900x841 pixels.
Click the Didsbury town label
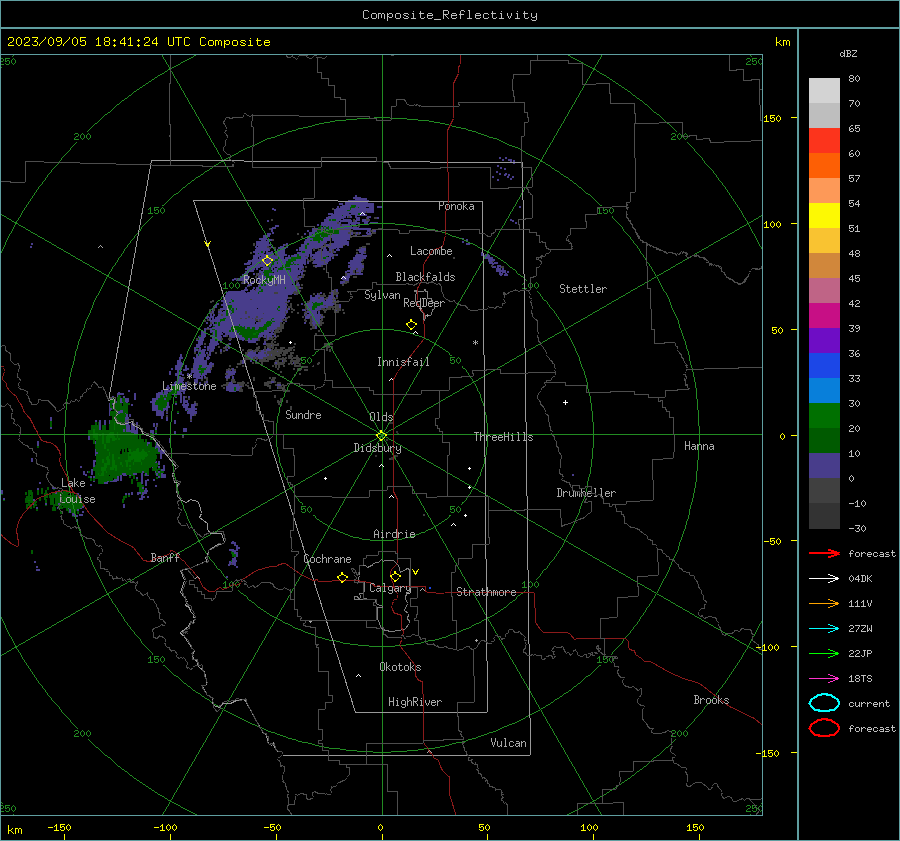coord(377,448)
